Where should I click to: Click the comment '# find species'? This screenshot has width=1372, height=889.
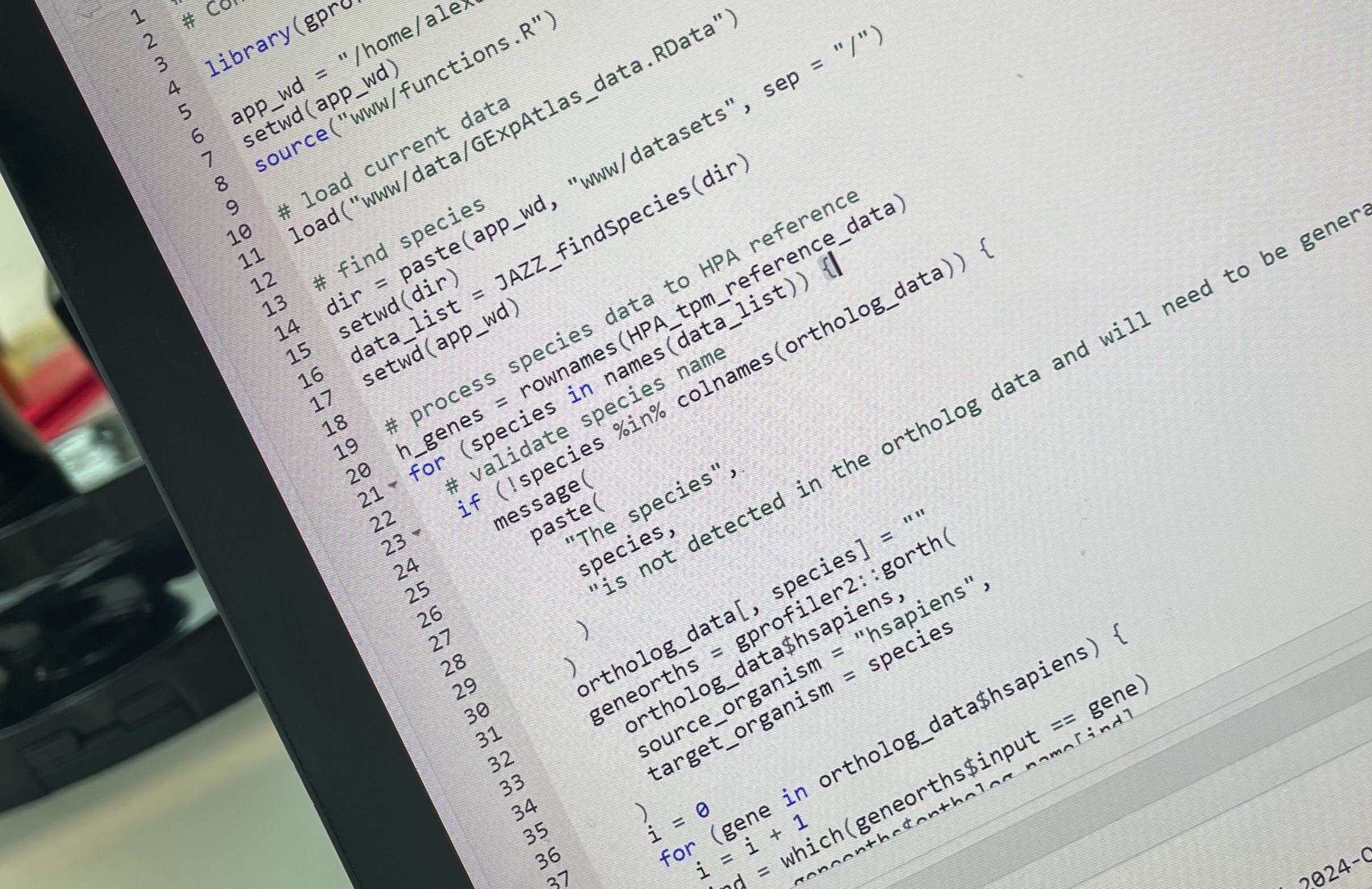click(x=399, y=245)
